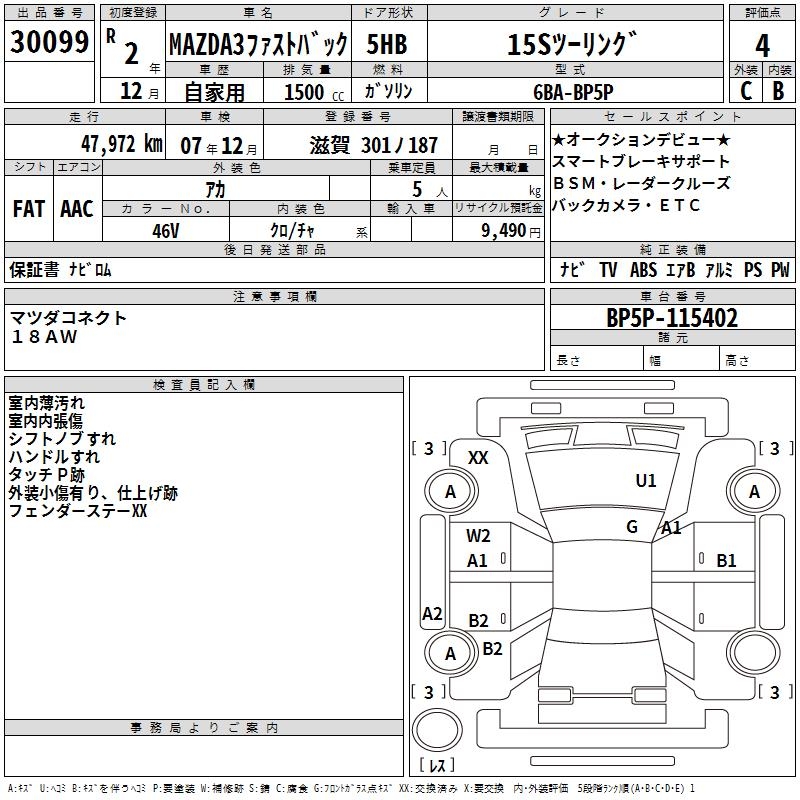Click the equipment label PW

coord(780,269)
